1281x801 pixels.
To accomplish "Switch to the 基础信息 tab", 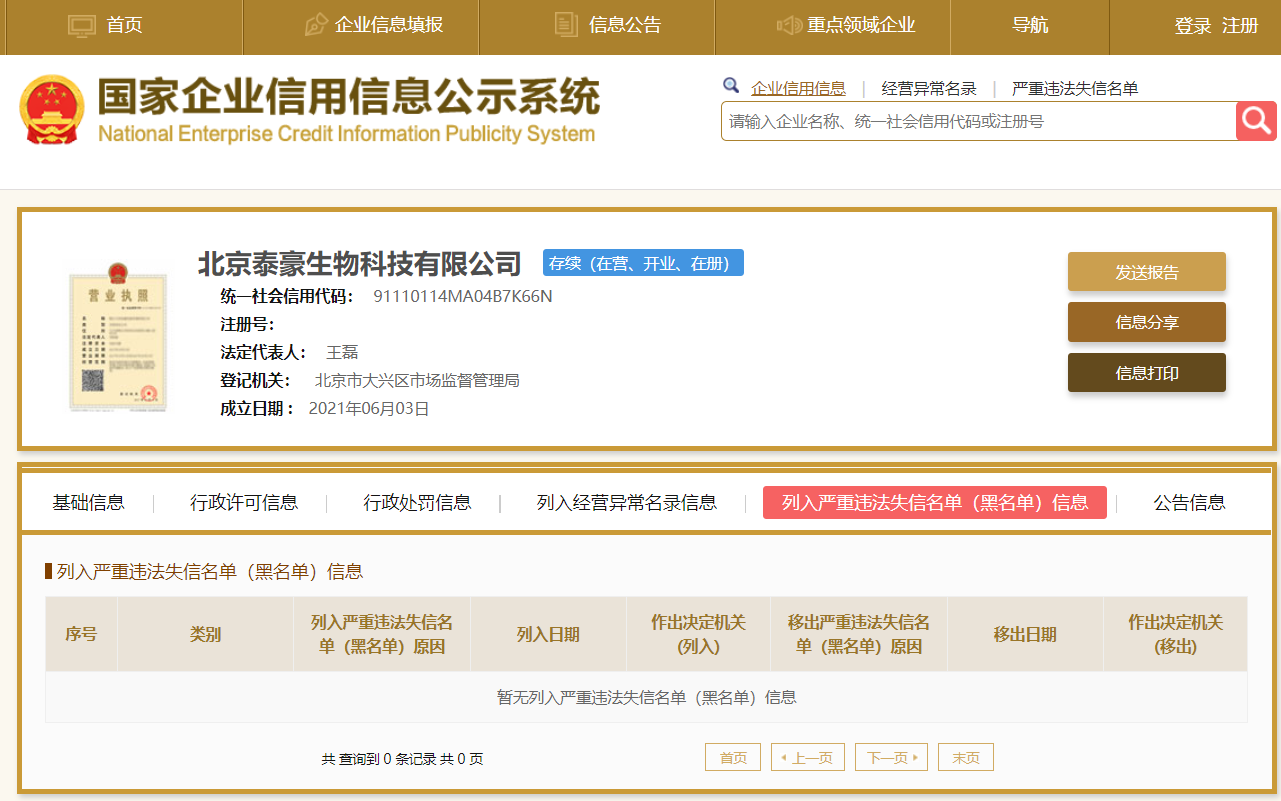I will tap(89, 503).
